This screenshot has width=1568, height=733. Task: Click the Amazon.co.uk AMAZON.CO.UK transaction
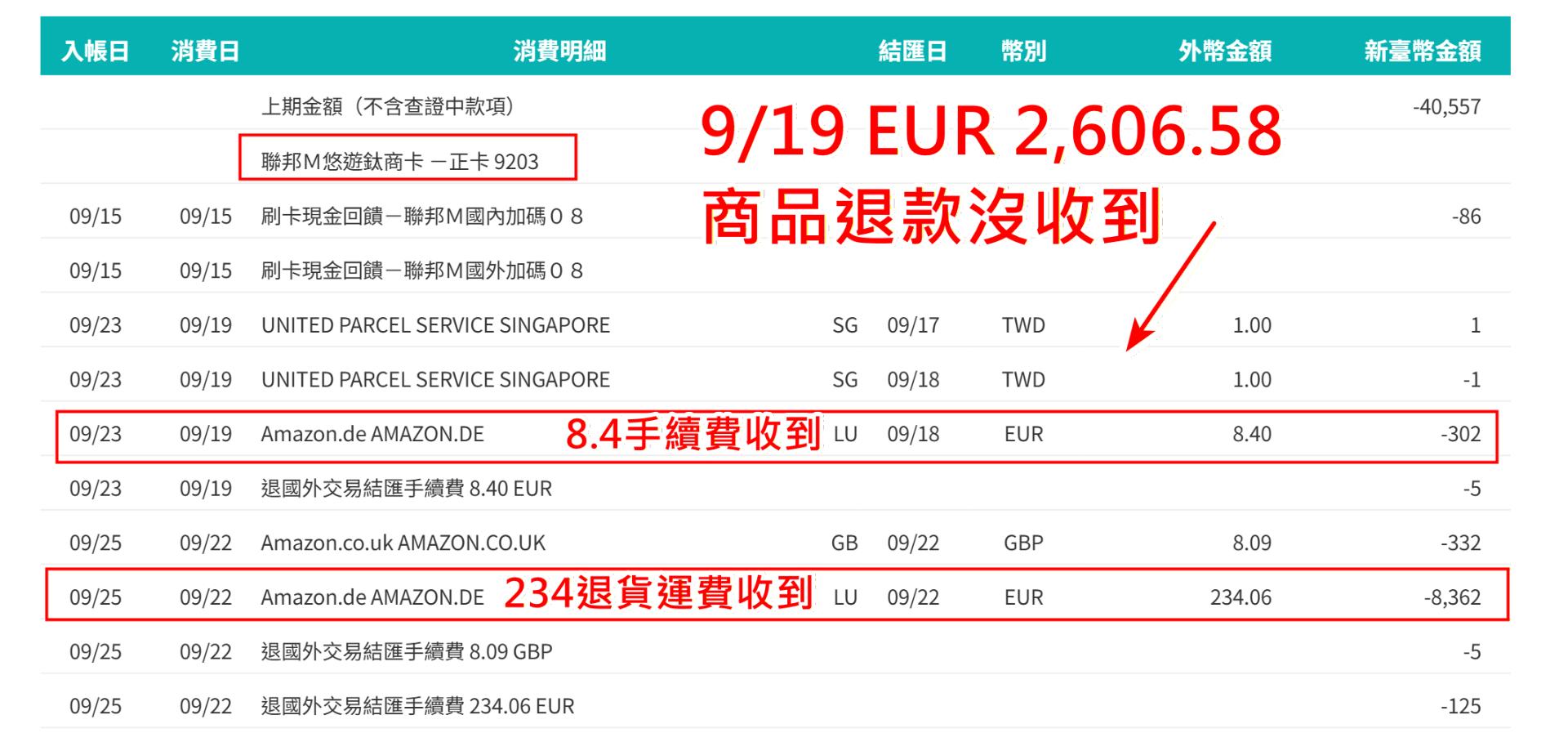[x=403, y=543]
